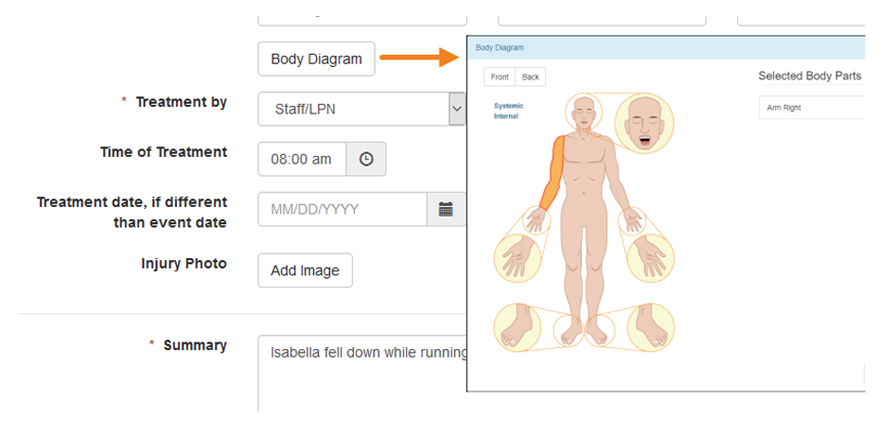Switch to Back view of body

pos(530,77)
